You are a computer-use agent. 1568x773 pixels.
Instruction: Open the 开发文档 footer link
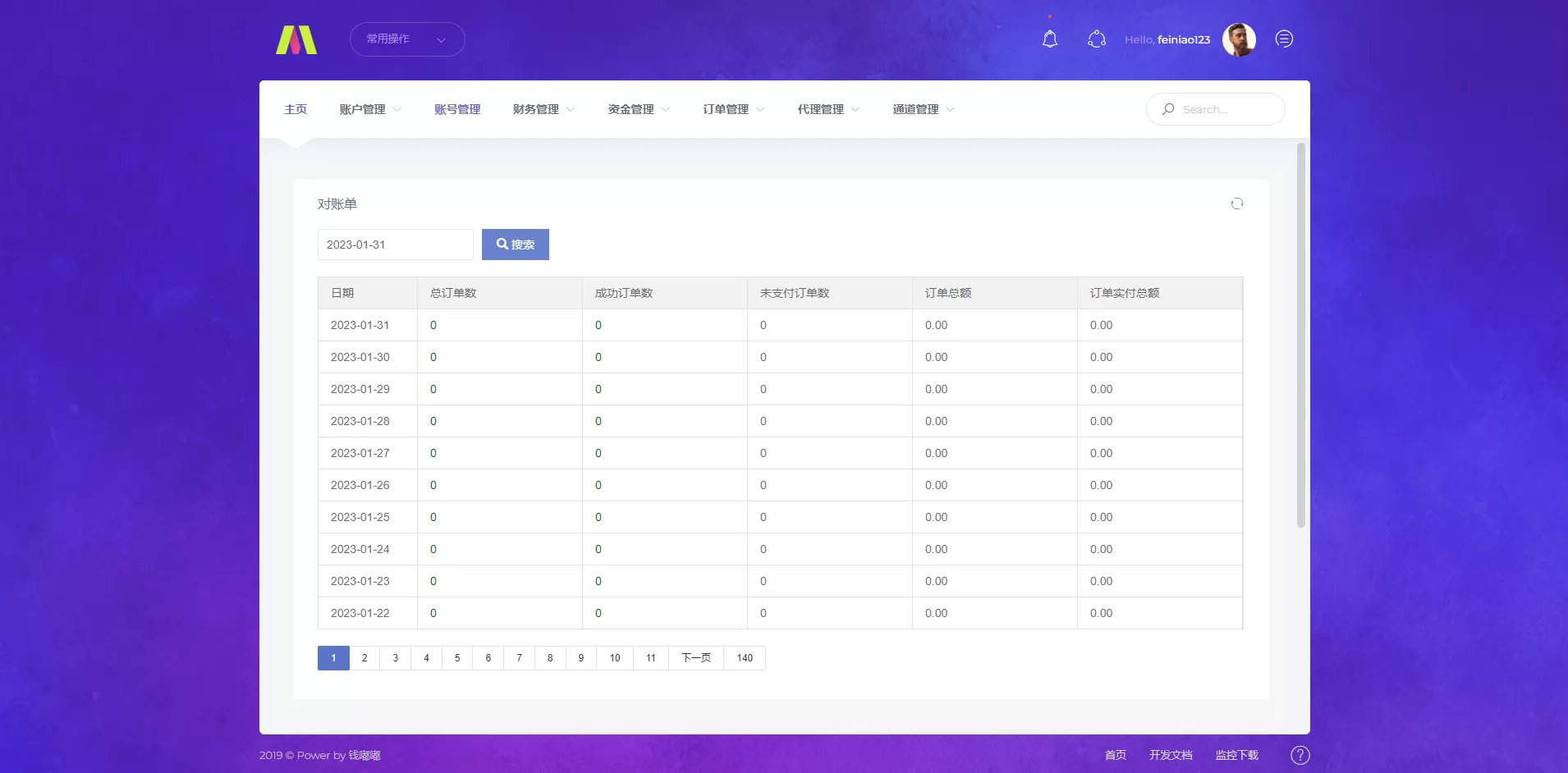click(1170, 755)
